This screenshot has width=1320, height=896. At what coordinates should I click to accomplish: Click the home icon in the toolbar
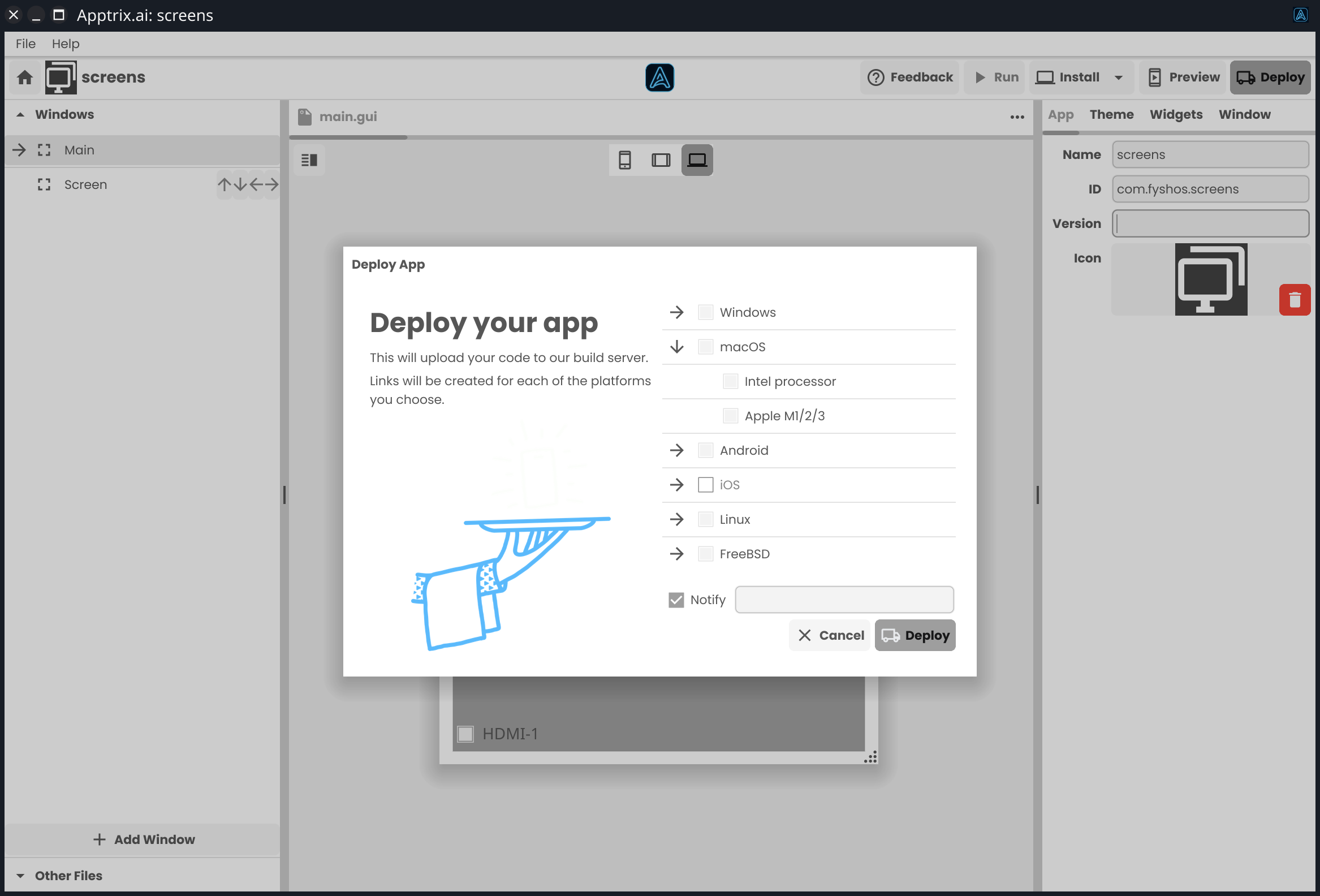pos(24,77)
